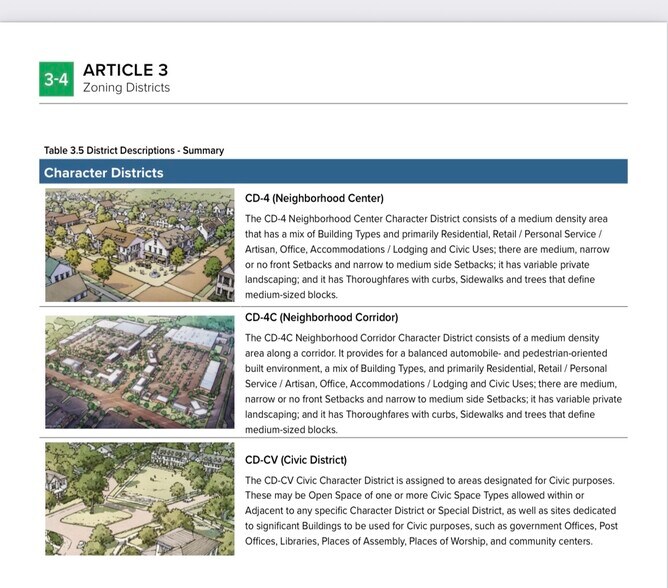Open the CD-4C Neighborhood Corridor illustration
The image size is (668, 588).
[x=140, y=372]
